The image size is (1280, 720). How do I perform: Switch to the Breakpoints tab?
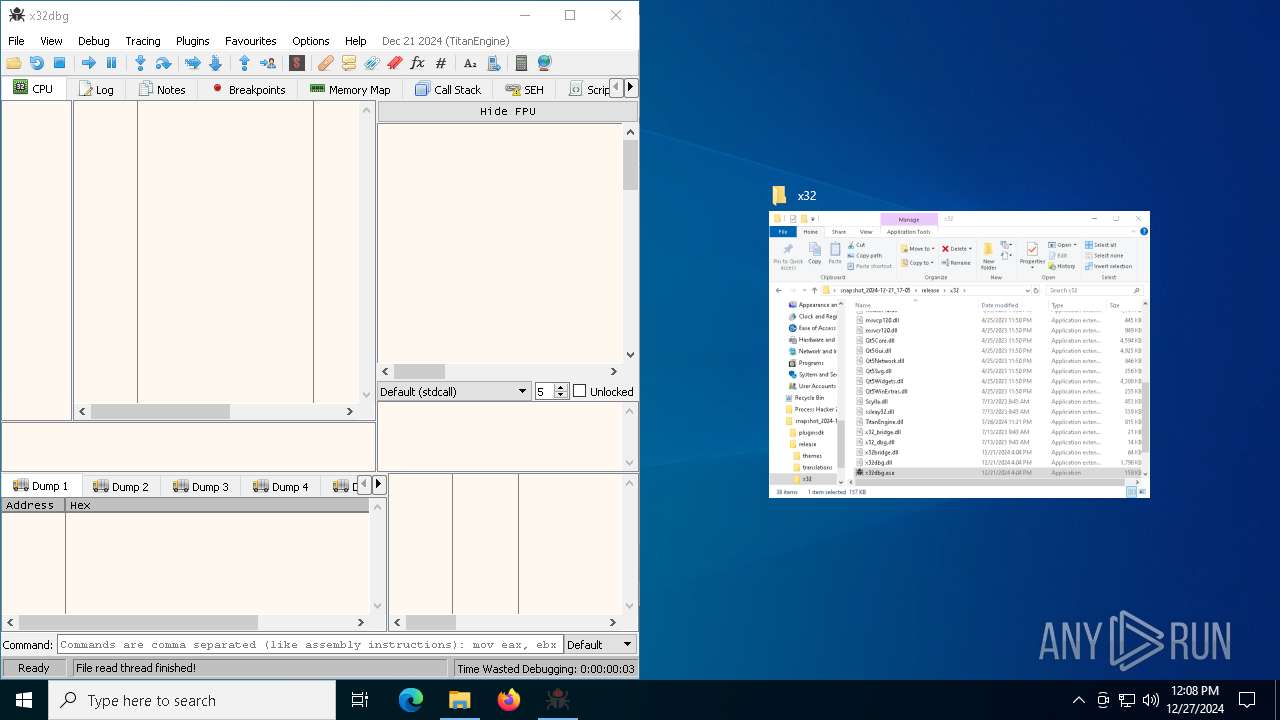248,89
